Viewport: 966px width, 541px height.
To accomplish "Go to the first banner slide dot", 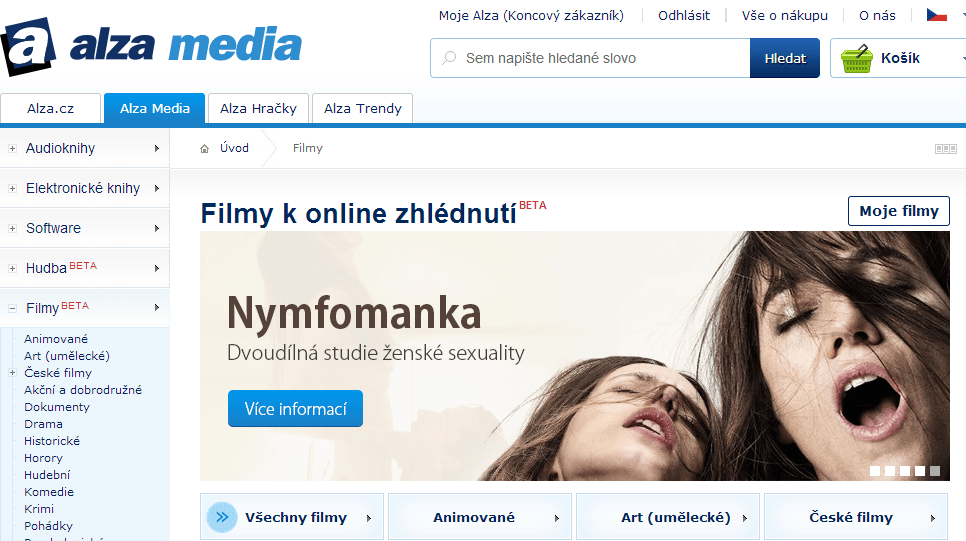I will (x=875, y=471).
